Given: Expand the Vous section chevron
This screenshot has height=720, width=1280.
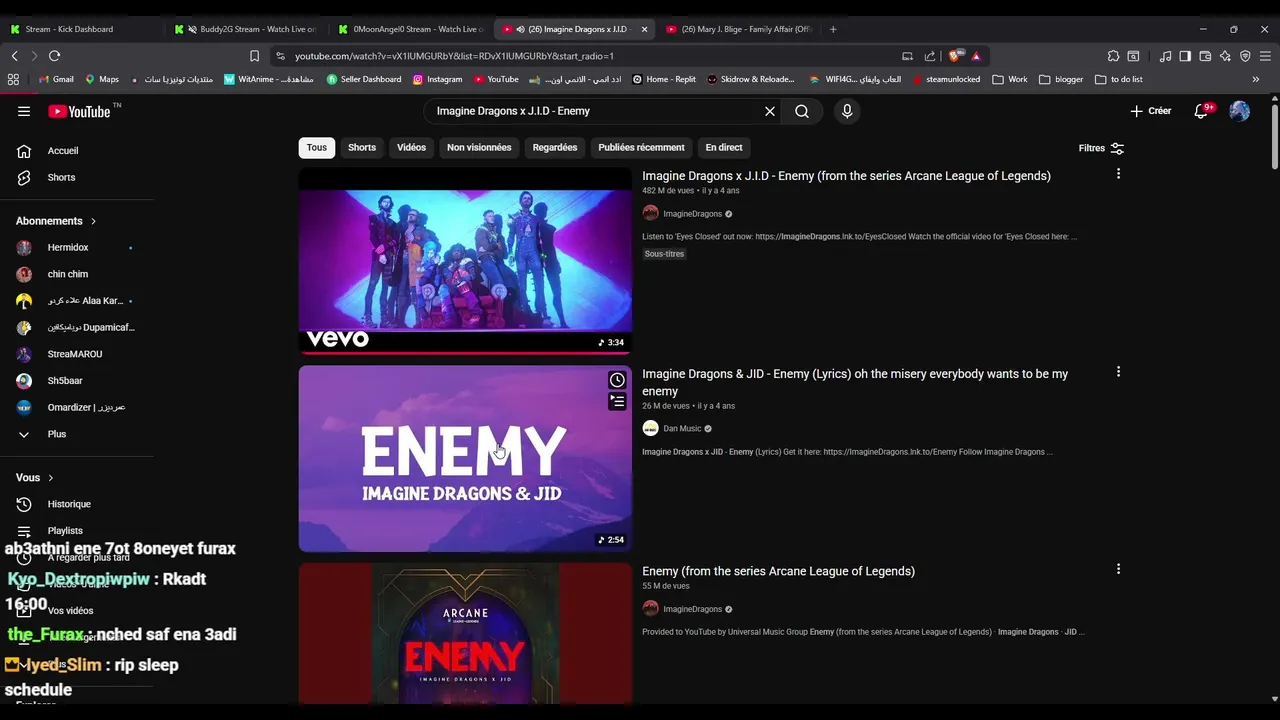Looking at the screenshot, I should click(51, 478).
